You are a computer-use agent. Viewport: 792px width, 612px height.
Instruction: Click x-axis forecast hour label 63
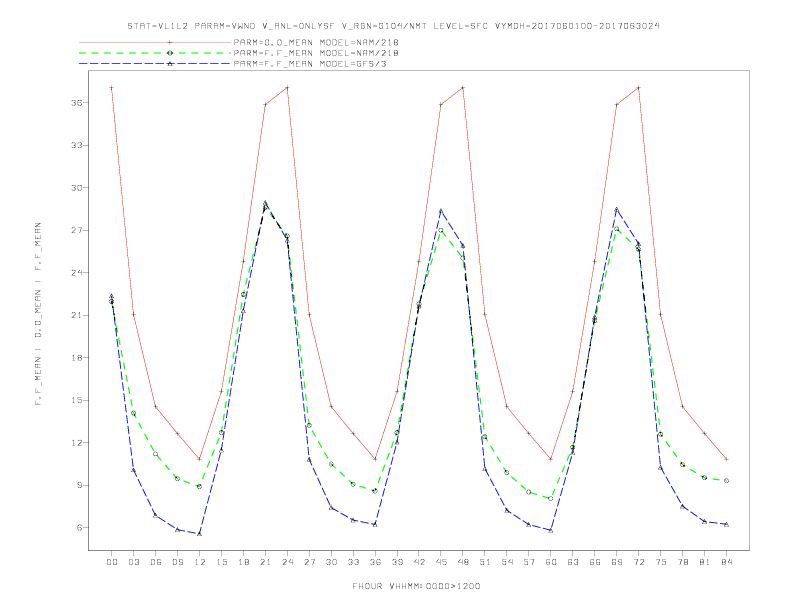[x=573, y=562]
